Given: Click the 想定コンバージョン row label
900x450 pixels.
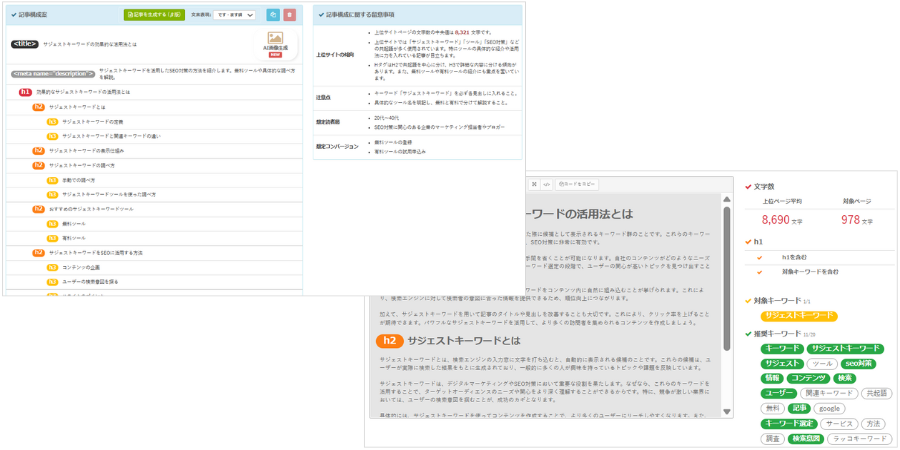Looking at the screenshot, I should pyautogui.click(x=337, y=147).
